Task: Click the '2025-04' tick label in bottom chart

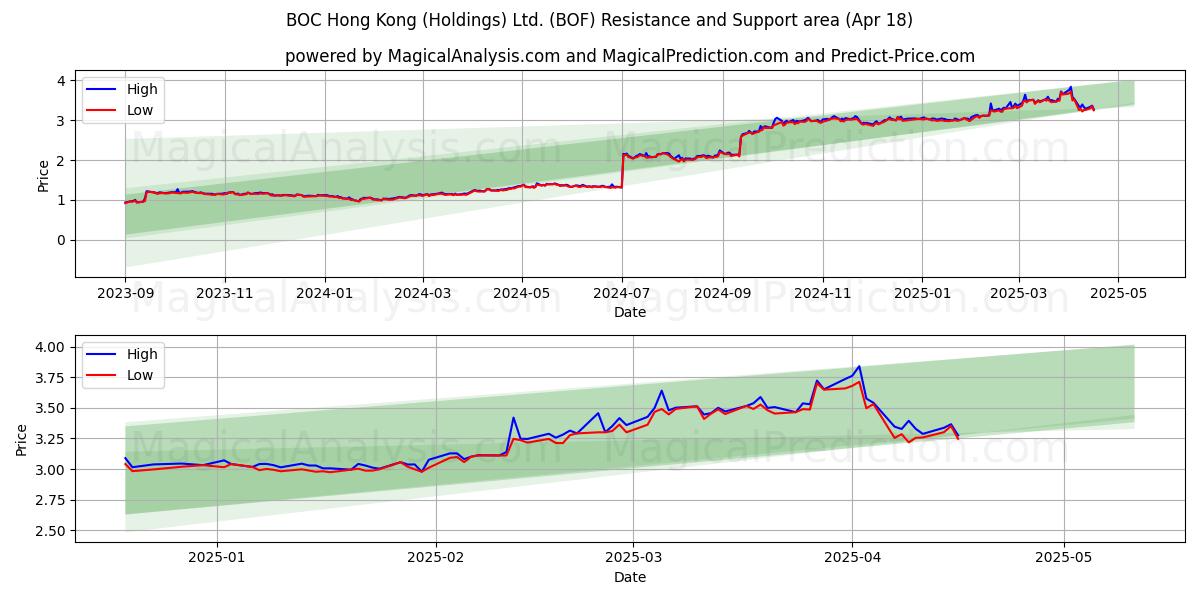Action: click(853, 559)
